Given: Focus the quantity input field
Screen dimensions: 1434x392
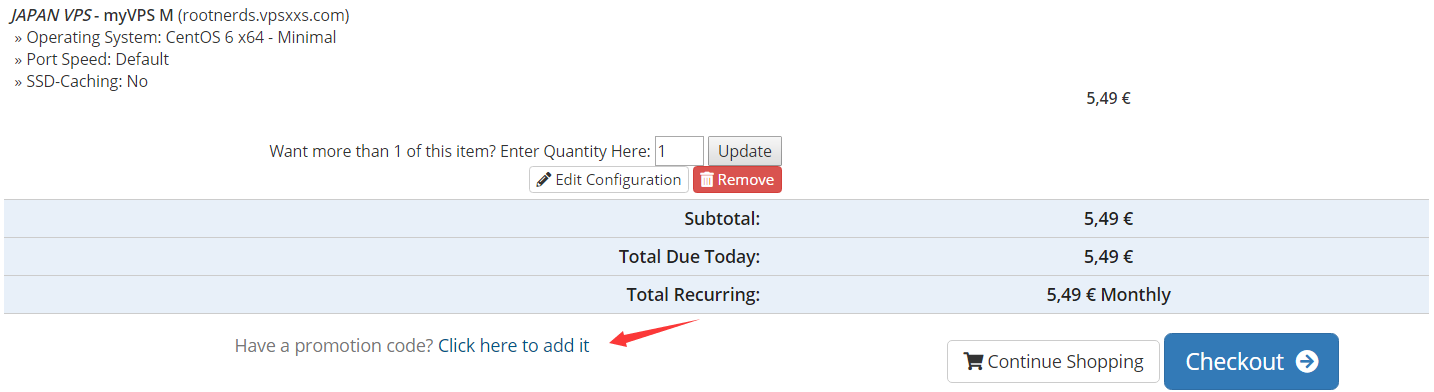Looking at the screenshot, I should click(679, 151).
